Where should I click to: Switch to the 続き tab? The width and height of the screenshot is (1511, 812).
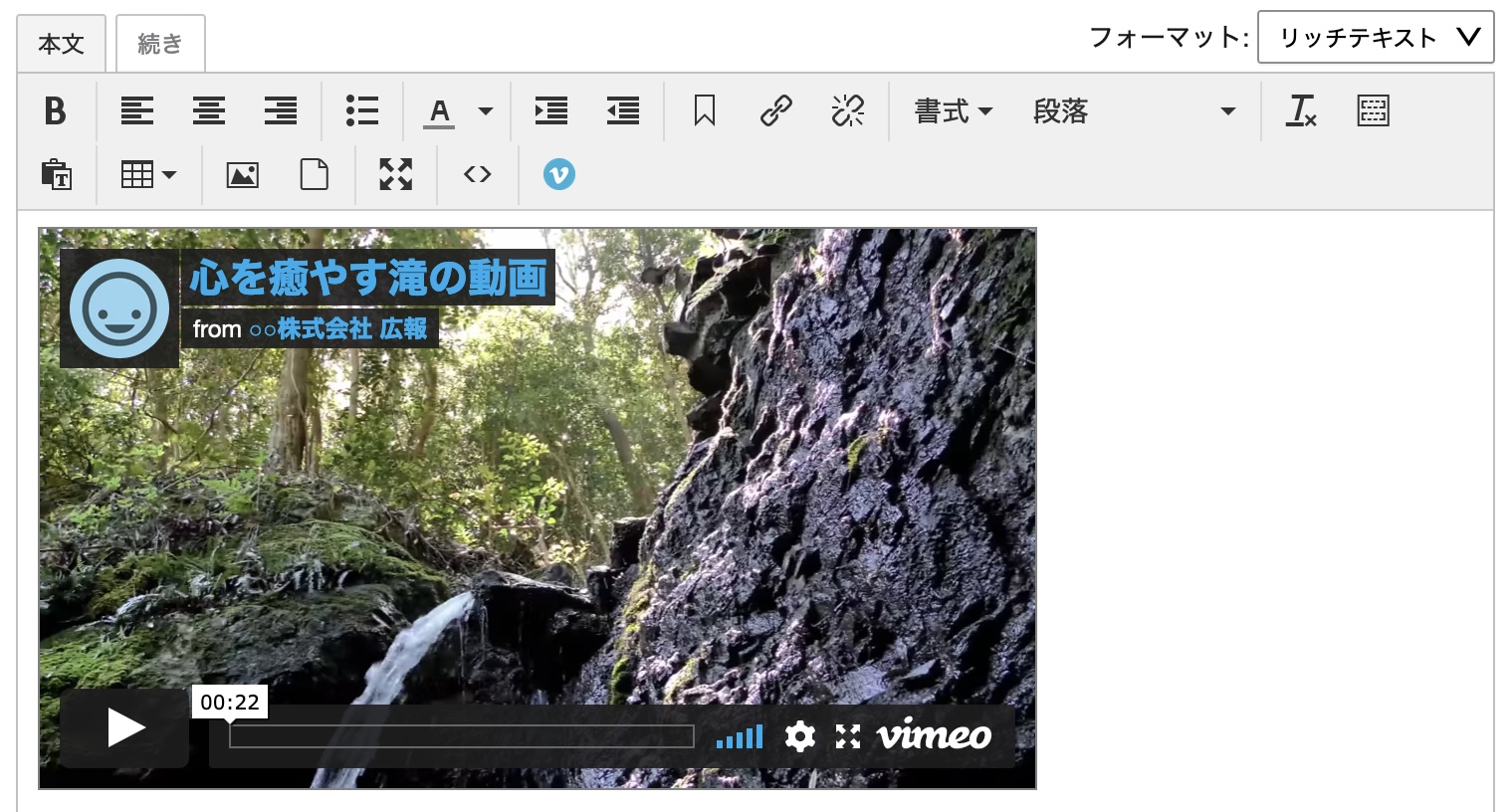pos(160,44)
